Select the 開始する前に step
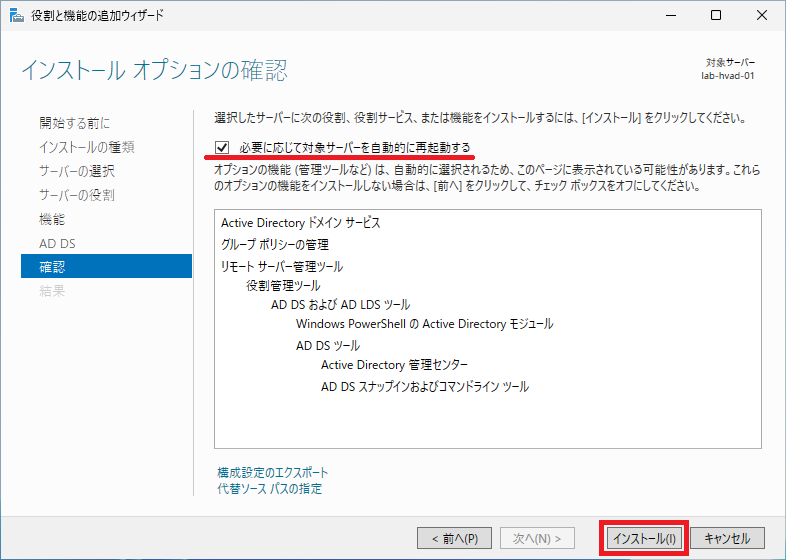Image resolution: width=786 pixels, height=560 pixels. coord(75,123)
